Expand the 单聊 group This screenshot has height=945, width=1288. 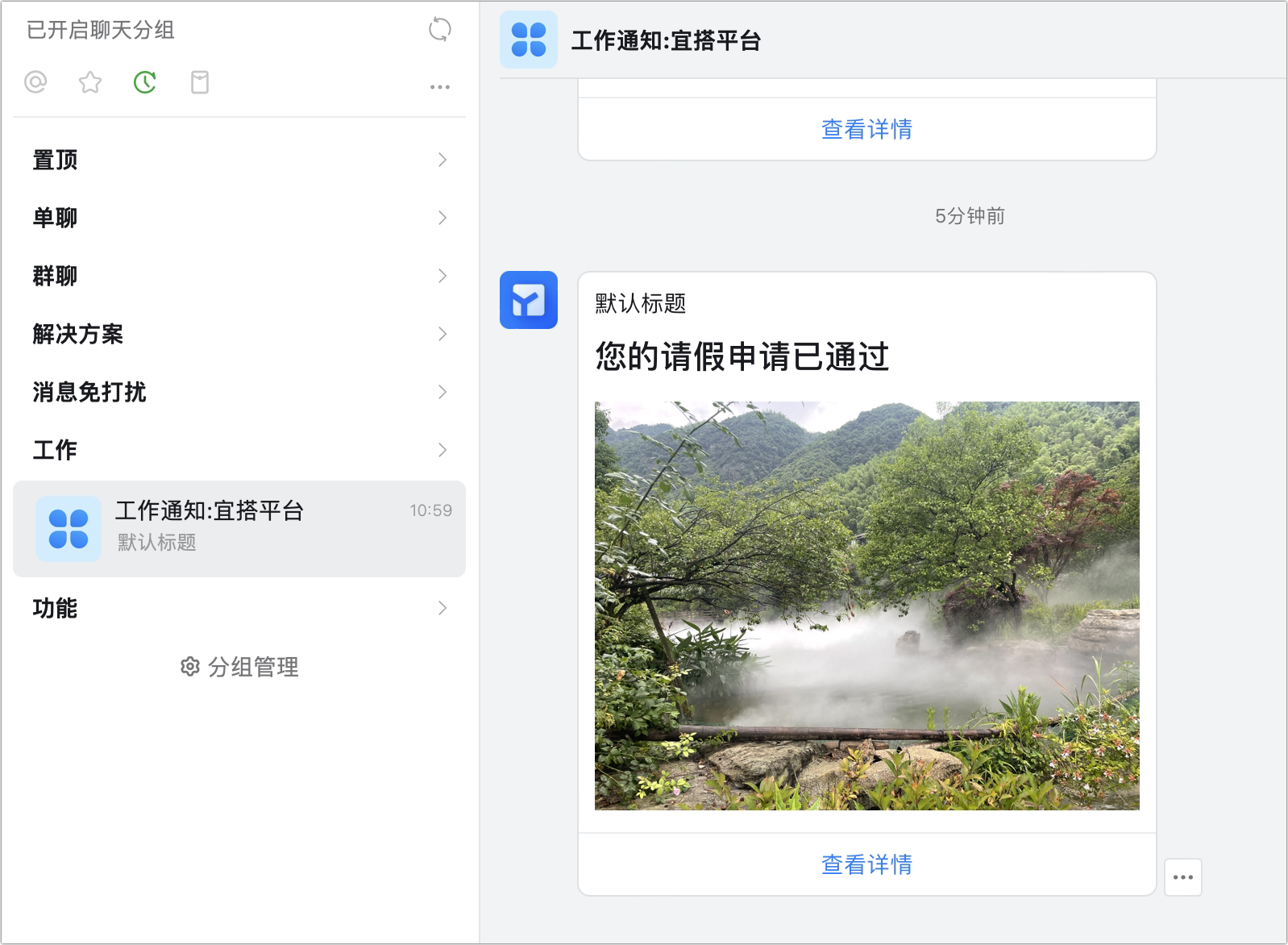click(x=239, y=218)
